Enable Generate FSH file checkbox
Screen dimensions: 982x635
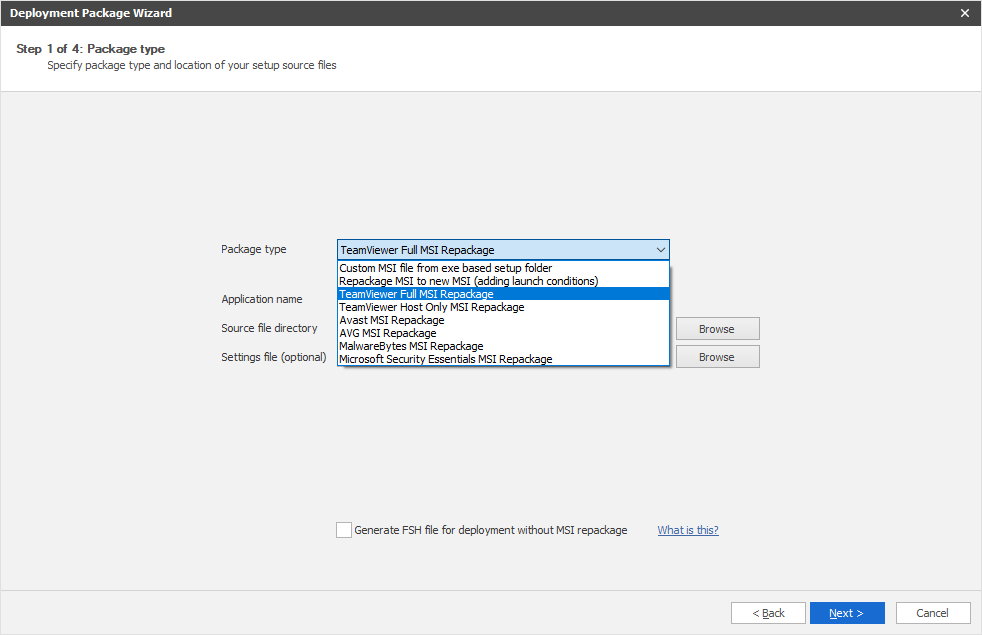[x=344, y=530]
